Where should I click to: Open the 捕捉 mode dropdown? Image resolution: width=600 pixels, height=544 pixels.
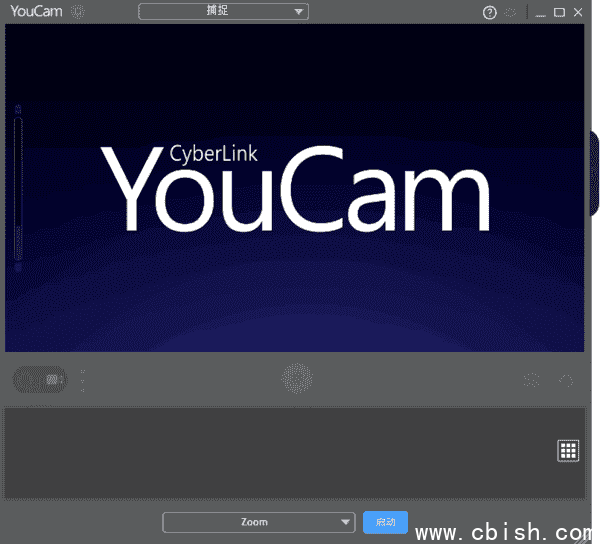[223, 11]
